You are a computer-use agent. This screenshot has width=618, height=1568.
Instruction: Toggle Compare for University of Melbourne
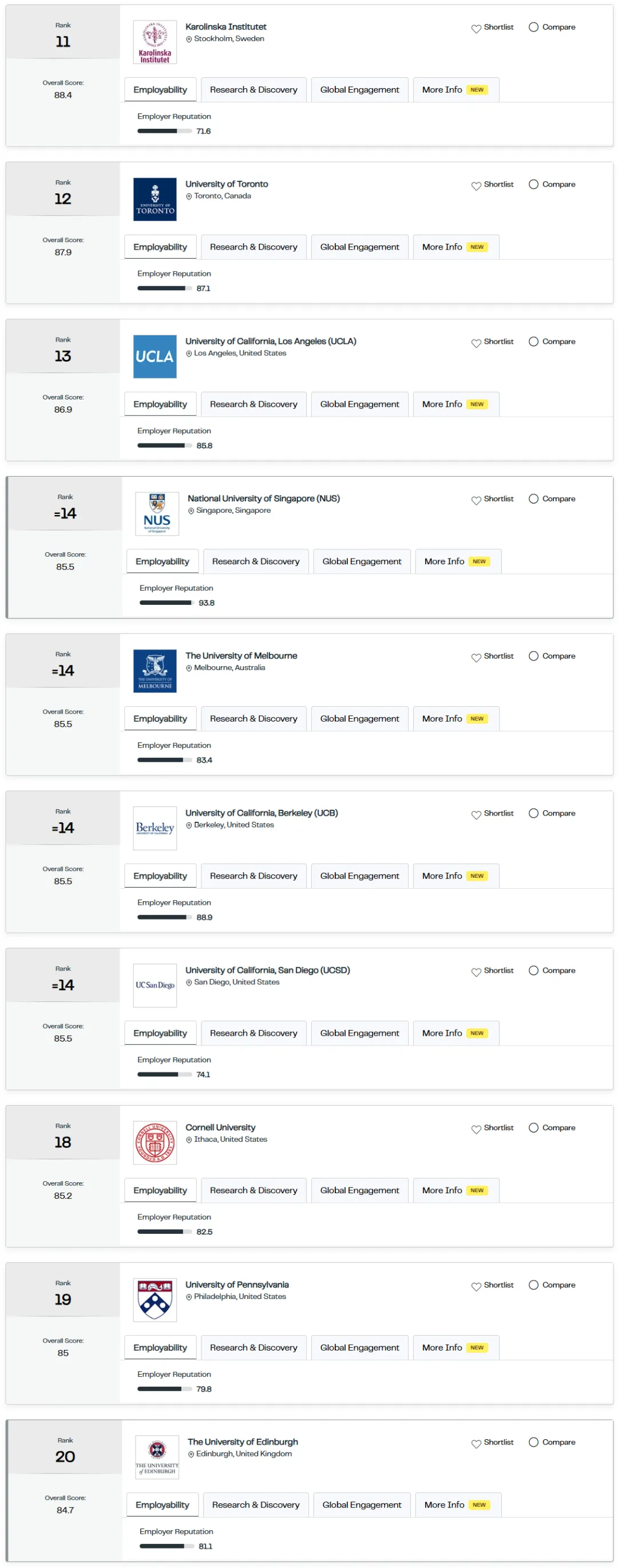[533, 656]
